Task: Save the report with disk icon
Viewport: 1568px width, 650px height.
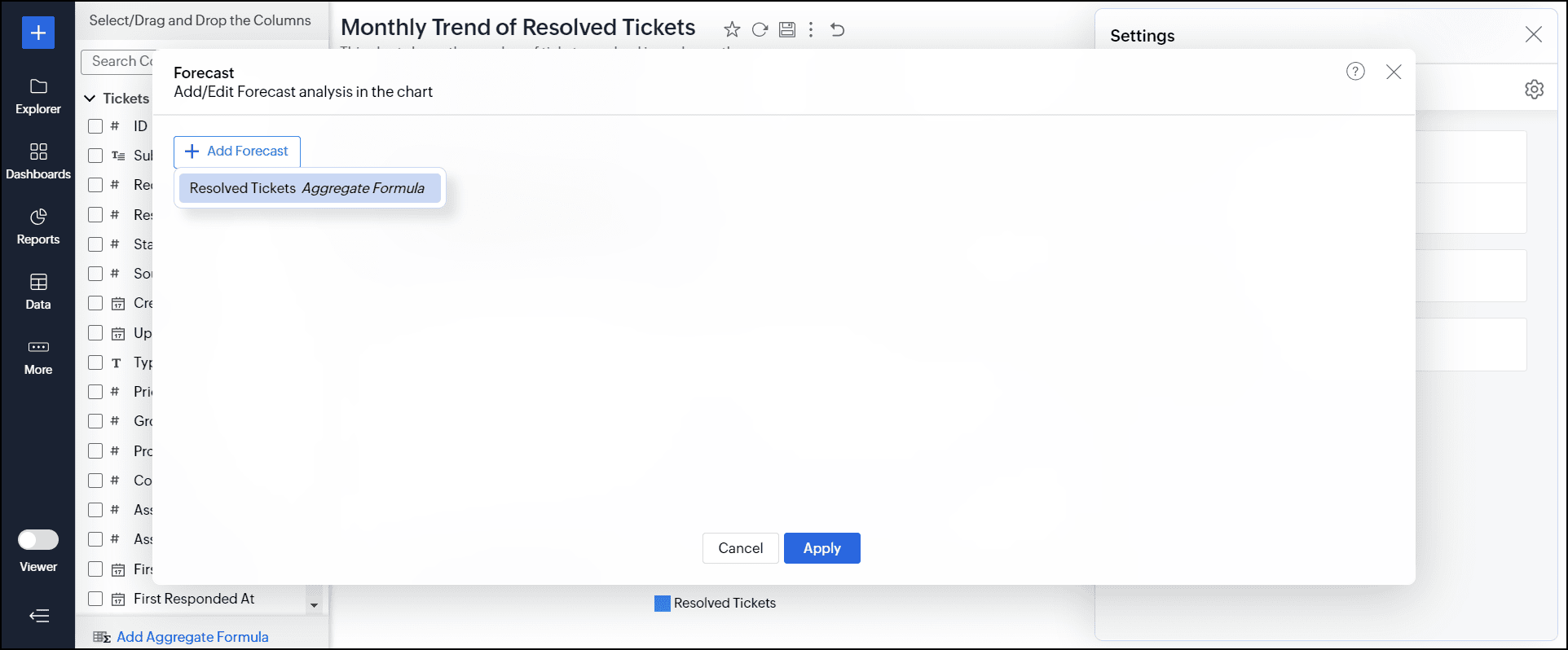Action: pos(787,30)
